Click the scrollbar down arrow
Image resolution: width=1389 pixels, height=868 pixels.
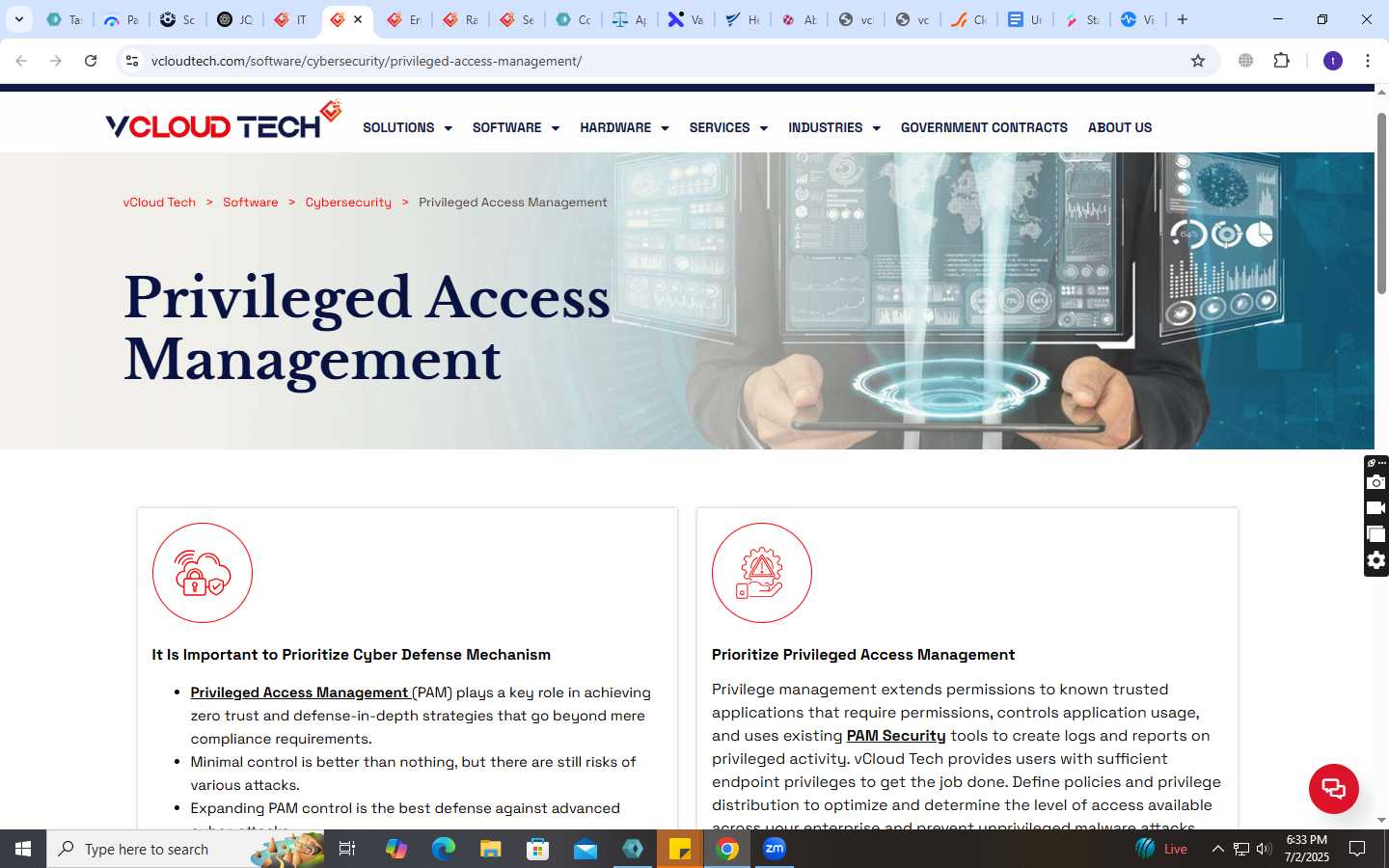(x=1381, y=820)
